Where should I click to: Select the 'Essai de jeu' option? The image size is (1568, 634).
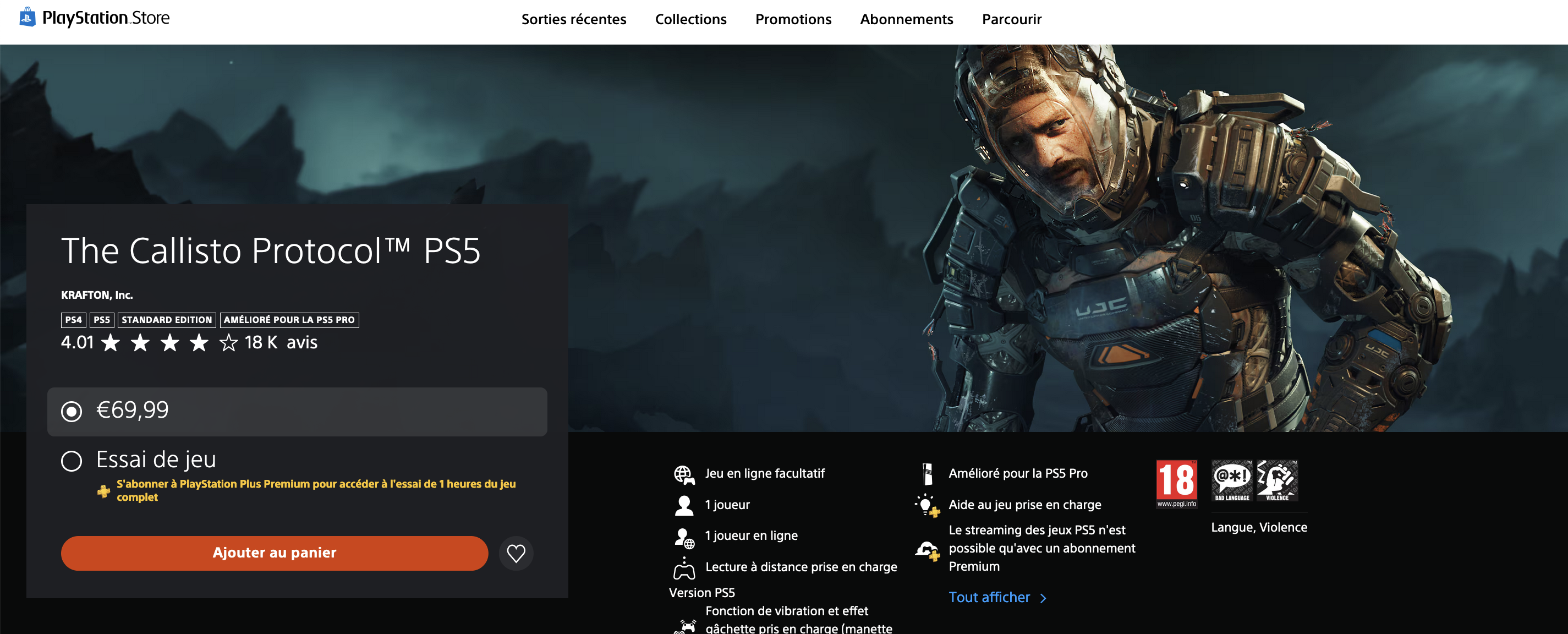coord(71,461)
